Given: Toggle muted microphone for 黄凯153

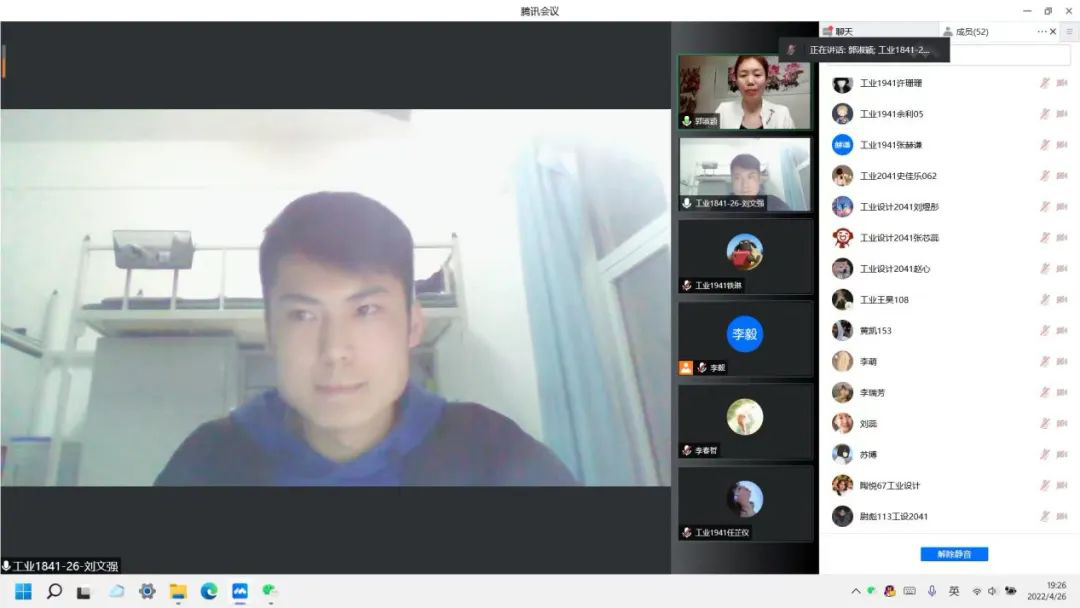Looking at the screenshot, I should coord(1045,331).
